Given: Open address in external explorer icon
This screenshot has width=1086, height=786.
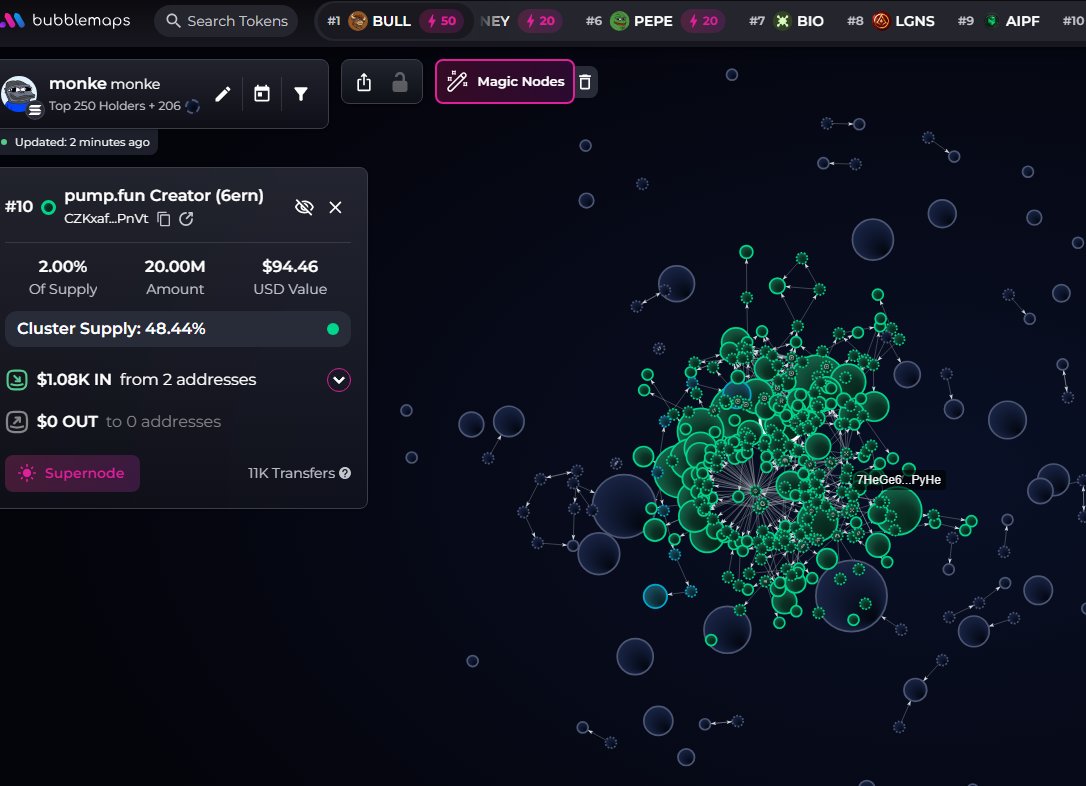Looking at the screenshot, I should point(186,219).
